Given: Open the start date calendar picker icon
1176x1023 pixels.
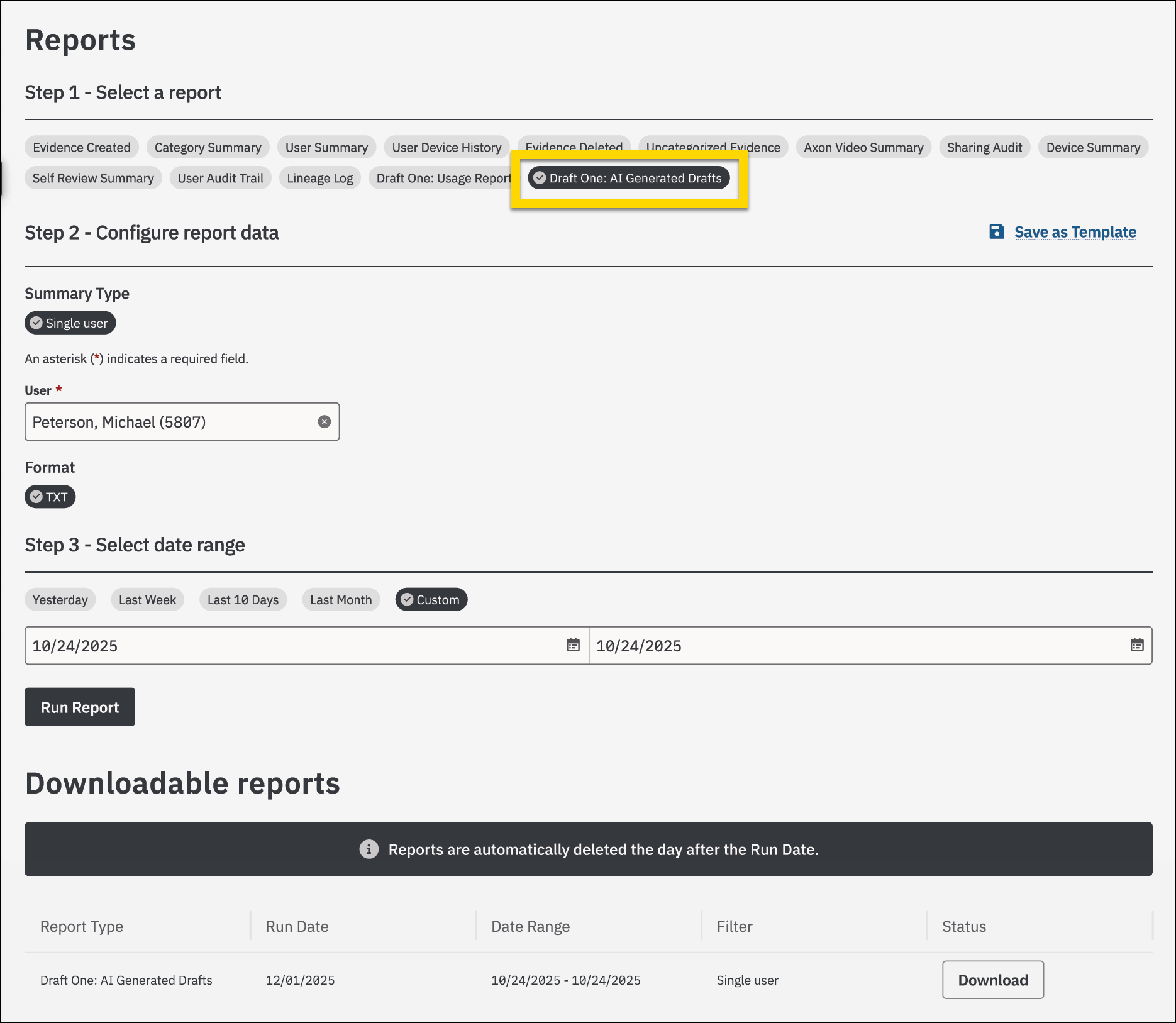Looking at the screenshot, I should [573, 645].
